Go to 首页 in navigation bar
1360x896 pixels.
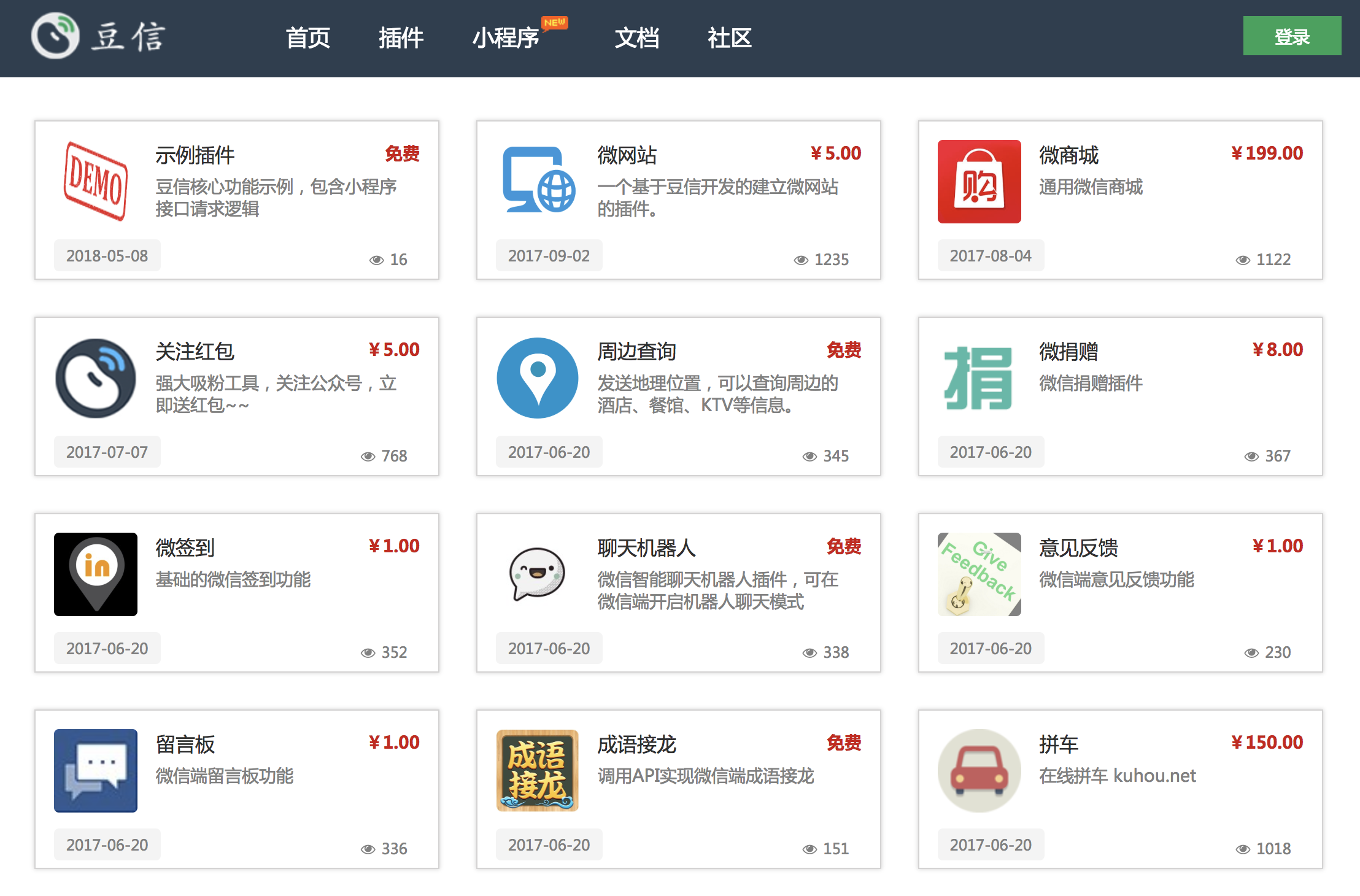(x=308, y=38)
